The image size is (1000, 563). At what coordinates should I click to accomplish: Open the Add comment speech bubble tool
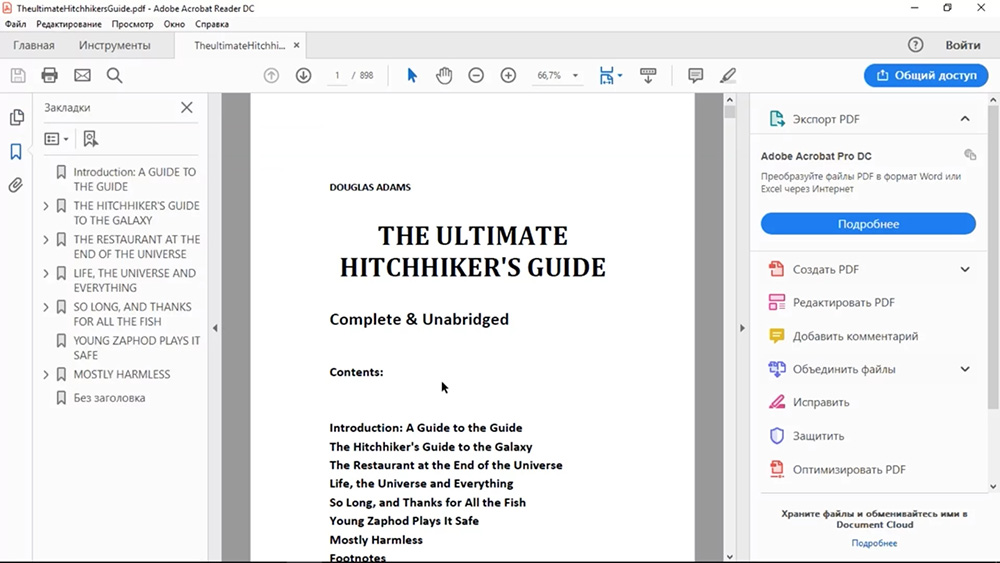(696, 75)
